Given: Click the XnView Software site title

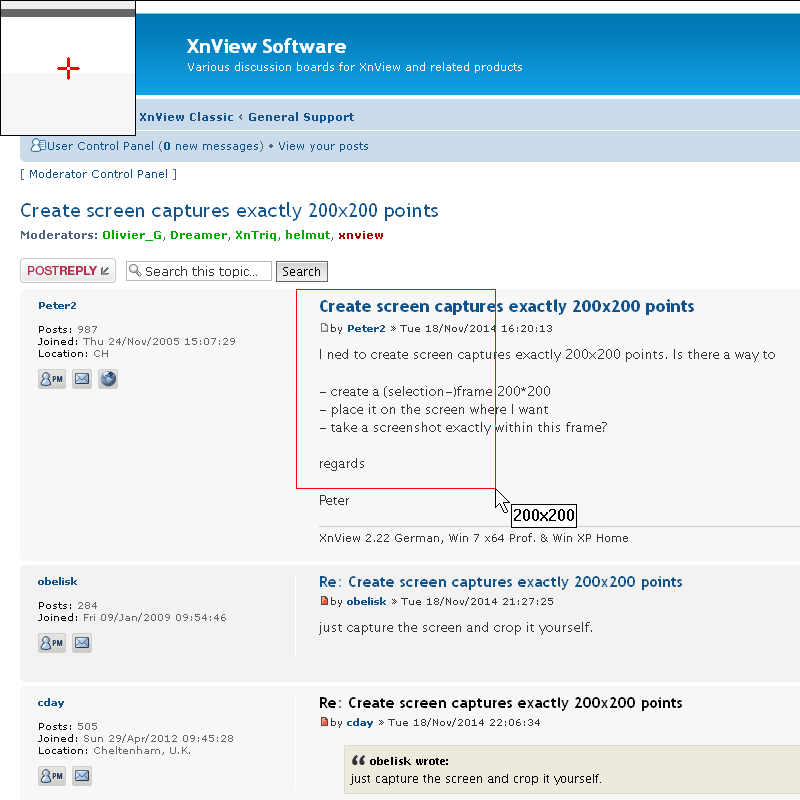Looking at the screenshot, I should (266, 46).
